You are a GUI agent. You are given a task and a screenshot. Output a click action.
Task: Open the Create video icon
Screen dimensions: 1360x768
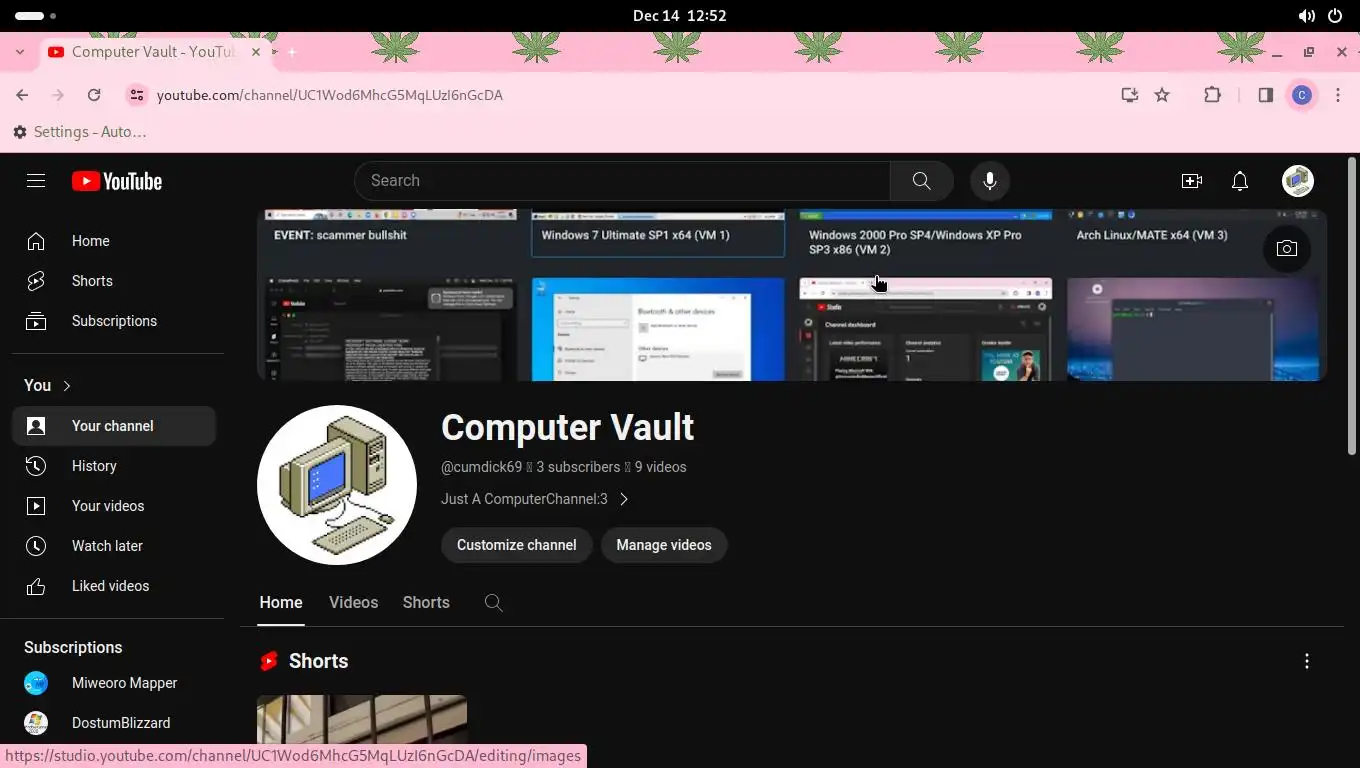tap(1192, 181)
